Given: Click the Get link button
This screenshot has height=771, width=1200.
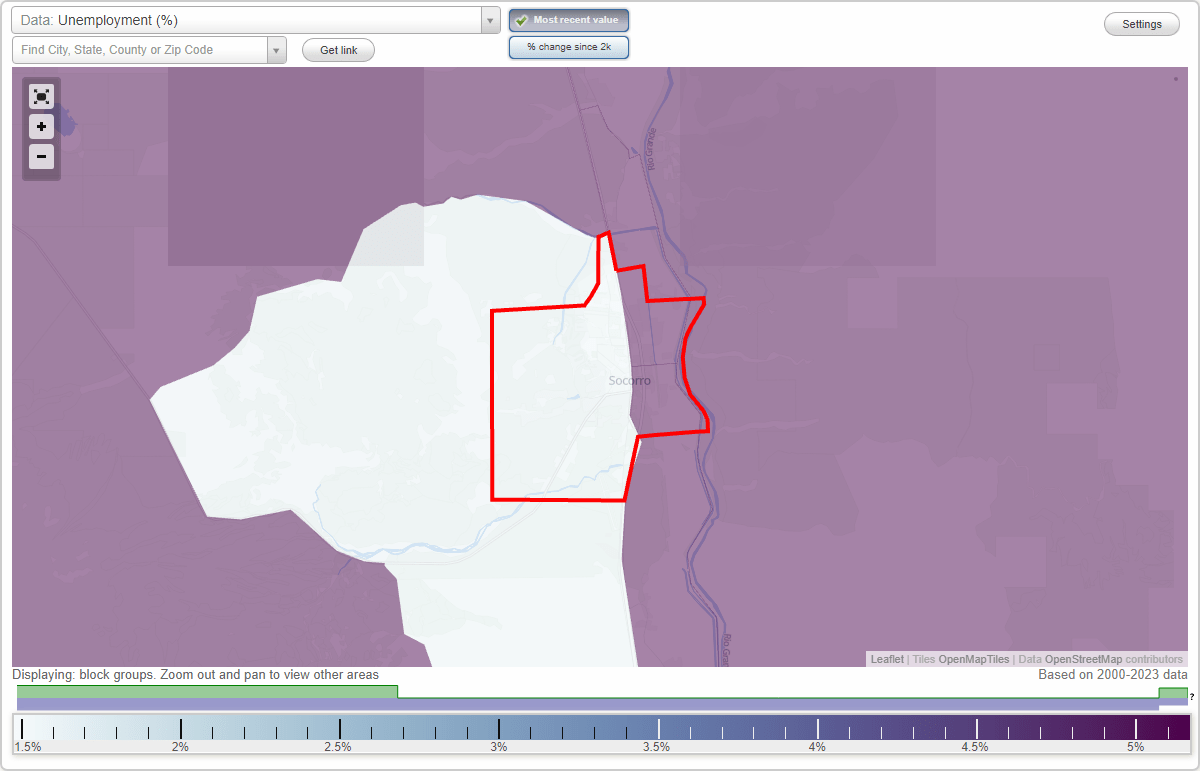Looking at the screenshot, I should click(x=337, y=49).
